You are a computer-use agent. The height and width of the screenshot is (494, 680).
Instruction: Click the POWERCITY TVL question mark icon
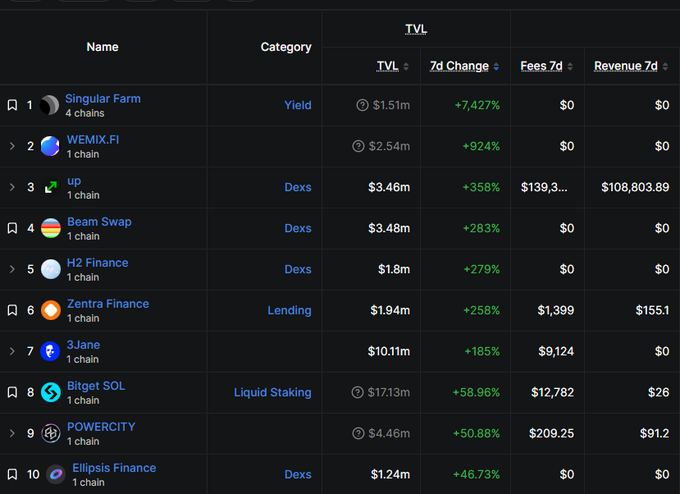click(358, 433)
